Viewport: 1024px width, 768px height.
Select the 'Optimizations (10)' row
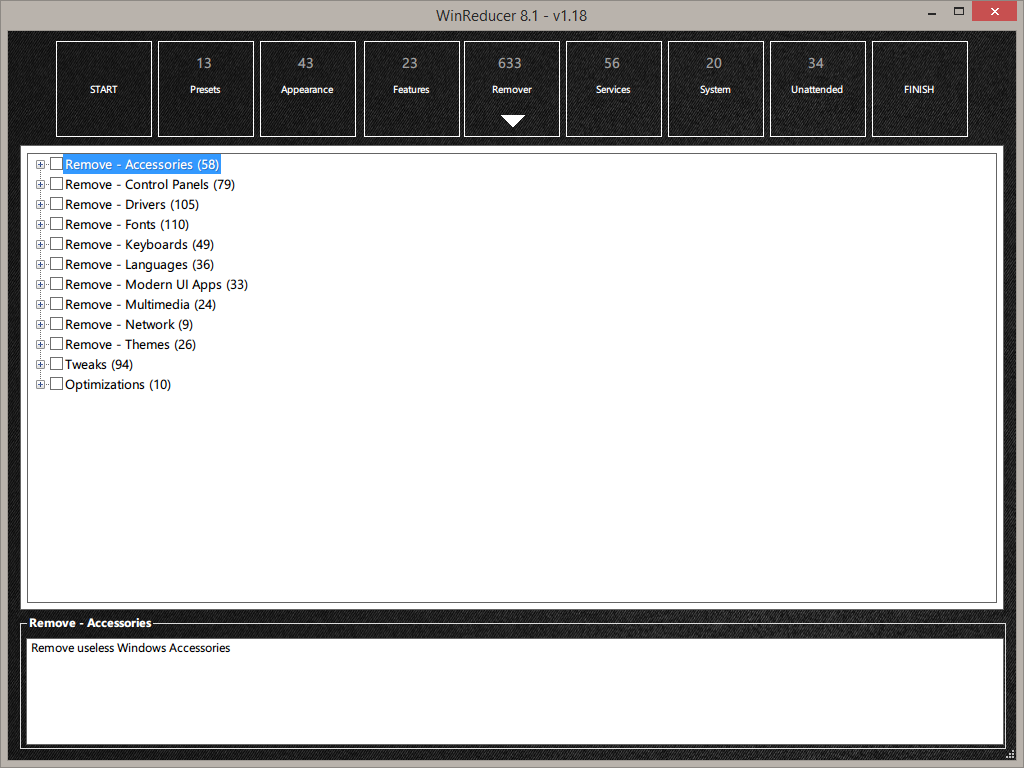coord(118,385)
